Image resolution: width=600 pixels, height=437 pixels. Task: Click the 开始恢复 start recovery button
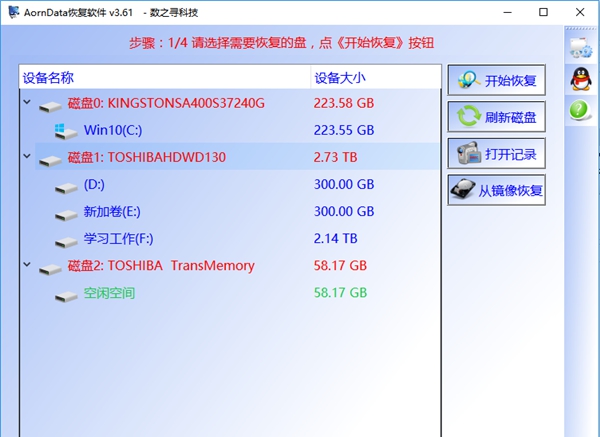[x=496, y=80]
